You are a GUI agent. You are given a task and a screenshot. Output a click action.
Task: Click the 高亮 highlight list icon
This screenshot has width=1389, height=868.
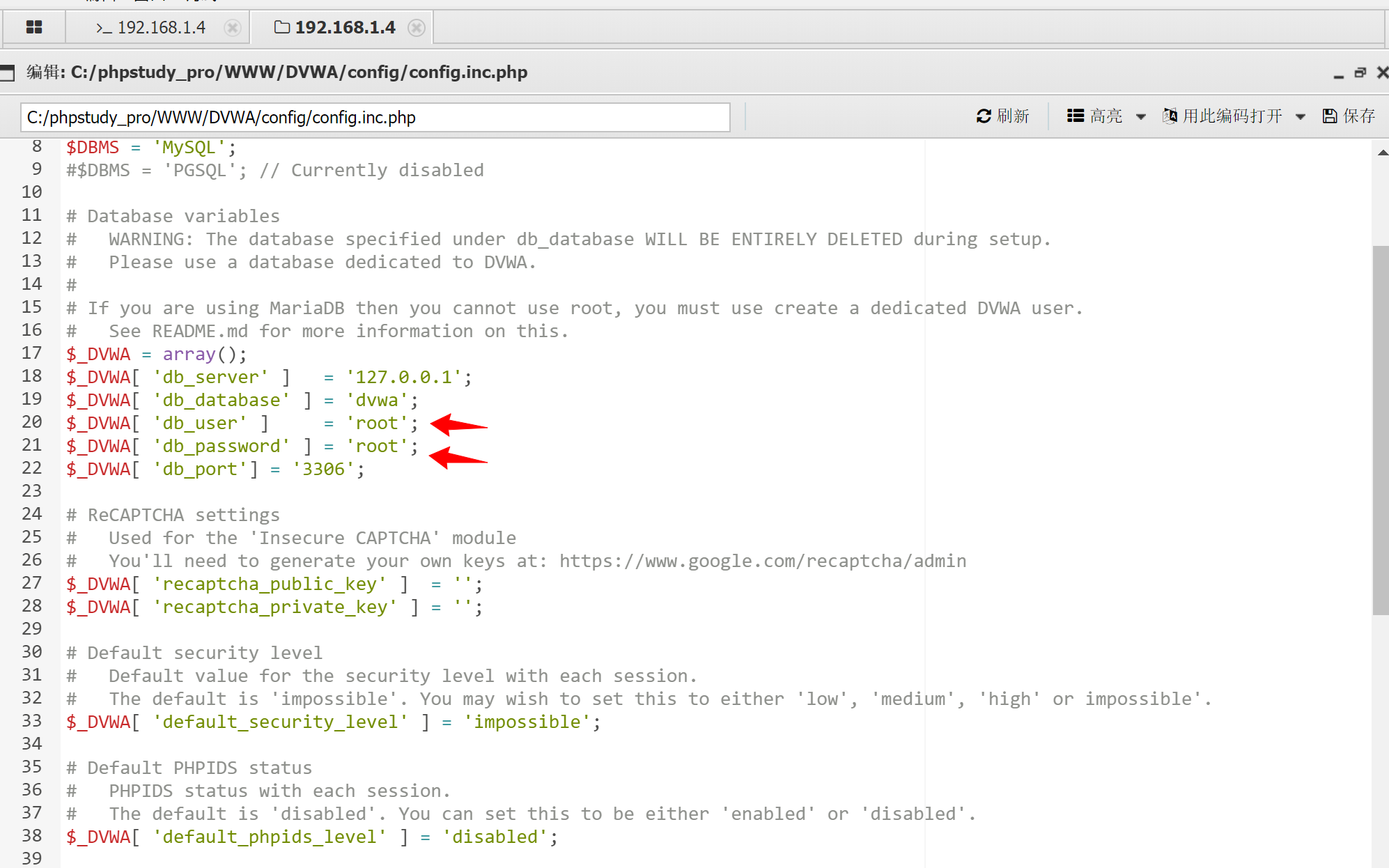coord(1076,116)
